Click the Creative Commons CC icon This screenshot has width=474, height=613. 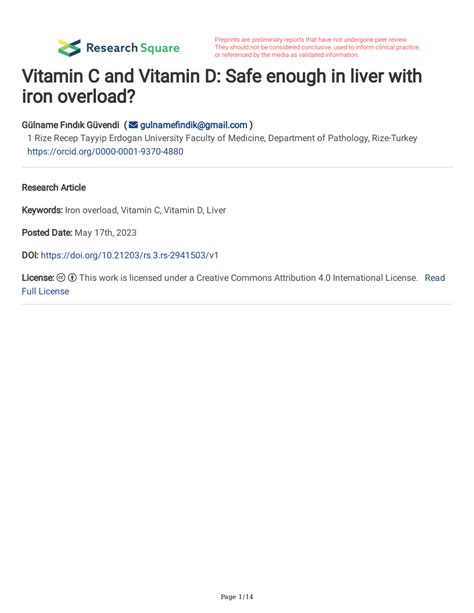pyautogui.click(x=61, y=278)
